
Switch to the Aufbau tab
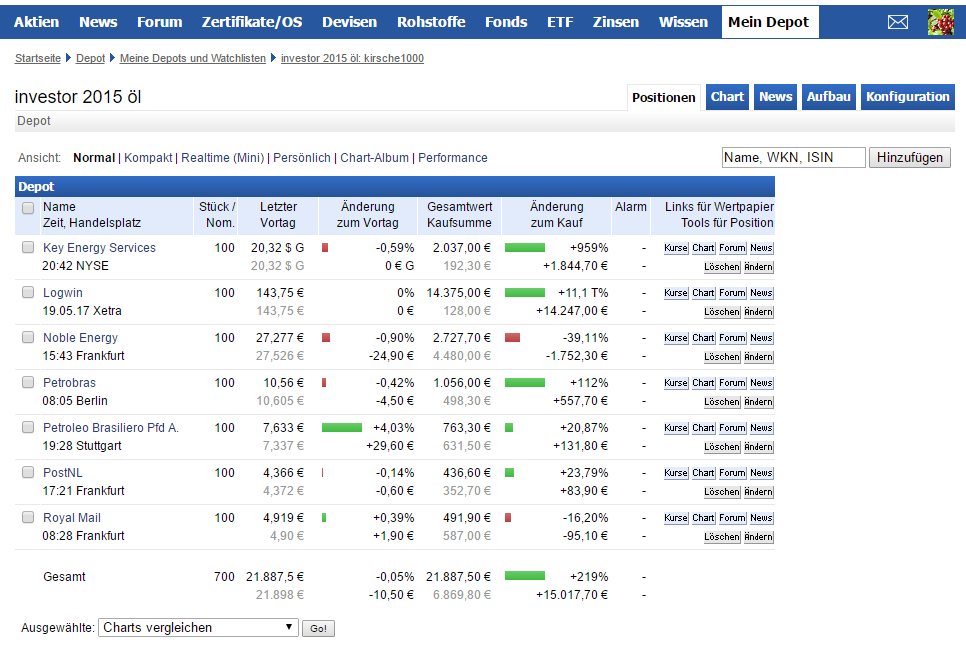click(829, 97)
